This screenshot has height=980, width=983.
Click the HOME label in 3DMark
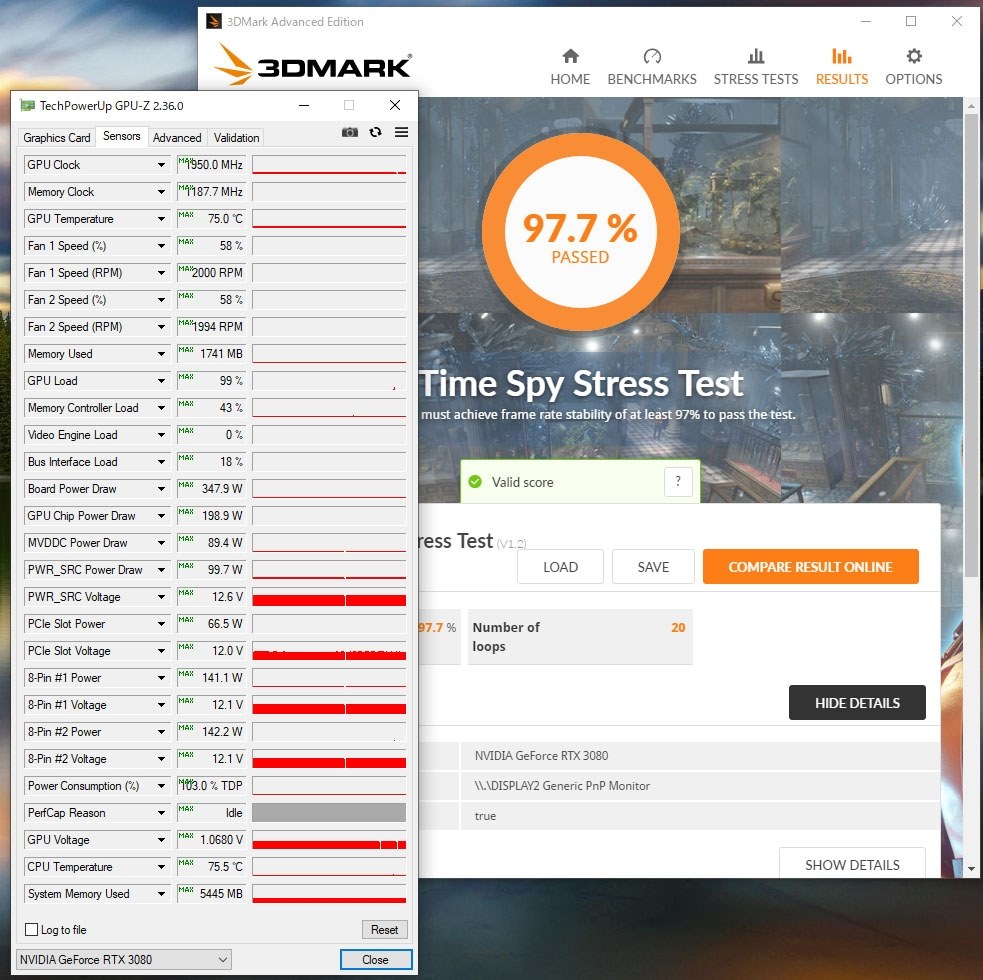570,79
